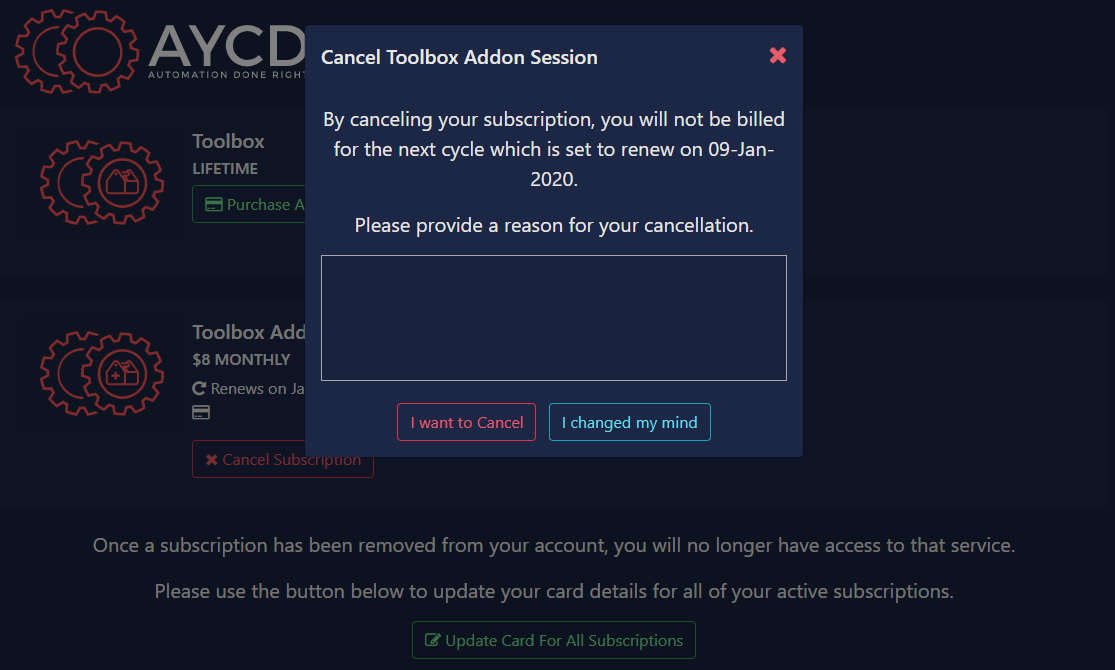This screenshot has height=670, width=1115.
Task: Click the green Purchase button under Toolbox
Action: (249, 204)
